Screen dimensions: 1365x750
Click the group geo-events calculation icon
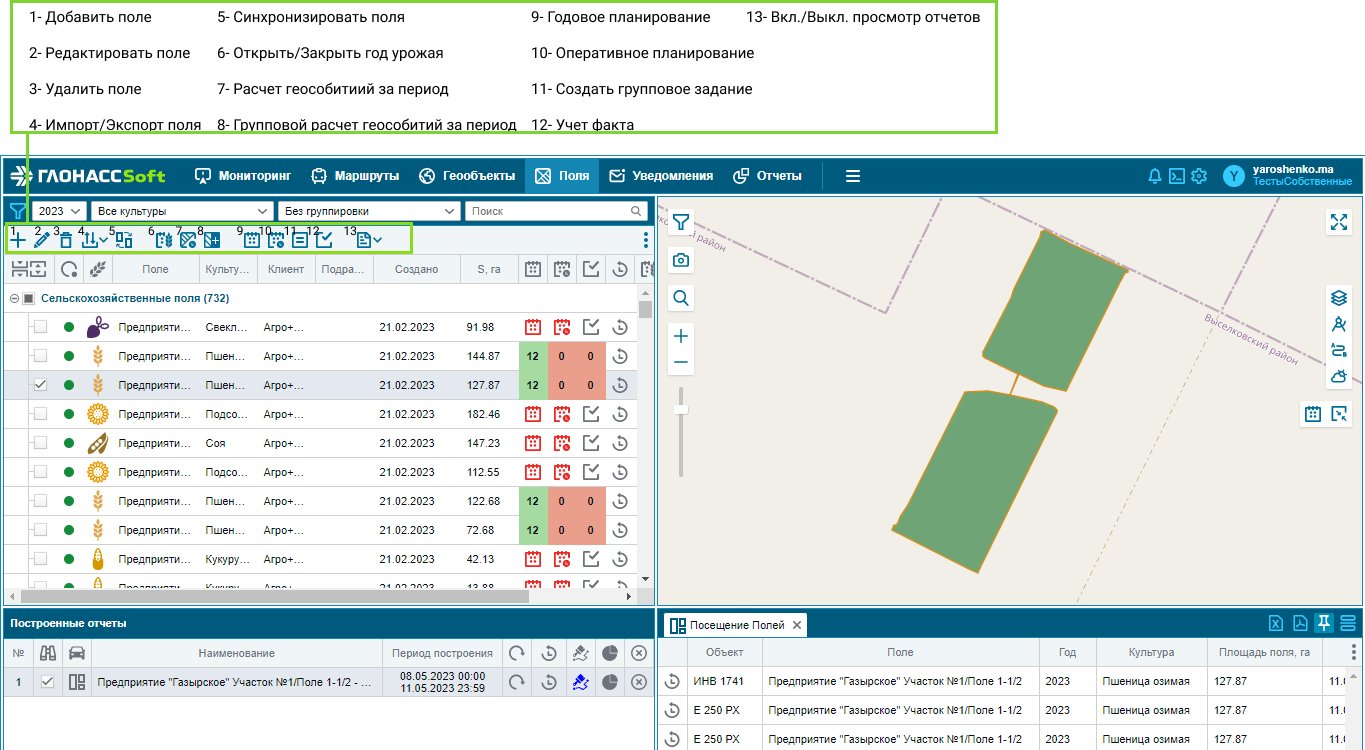point(212,240)
